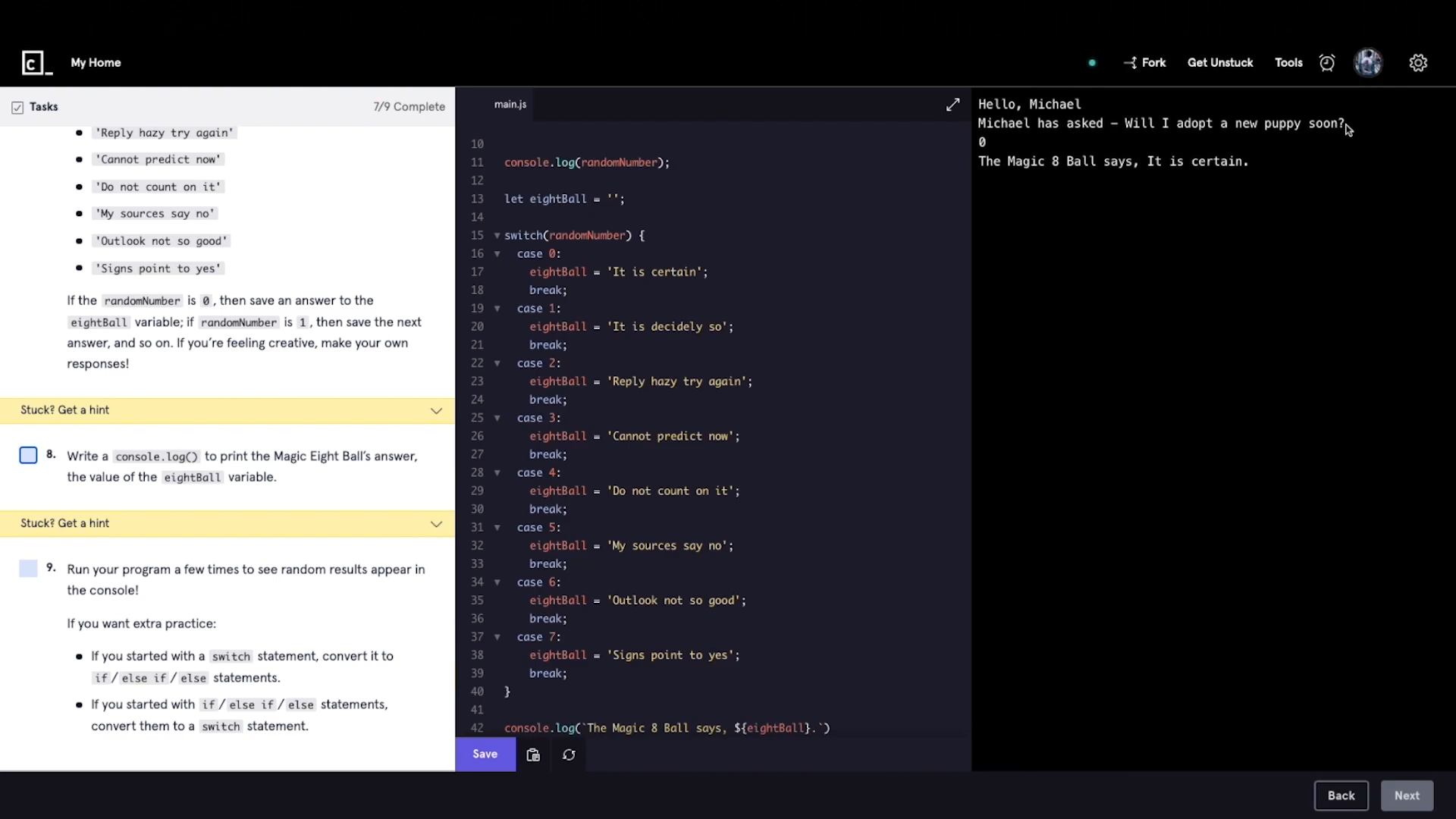Click the green connection status dot

click(1092, 63)
